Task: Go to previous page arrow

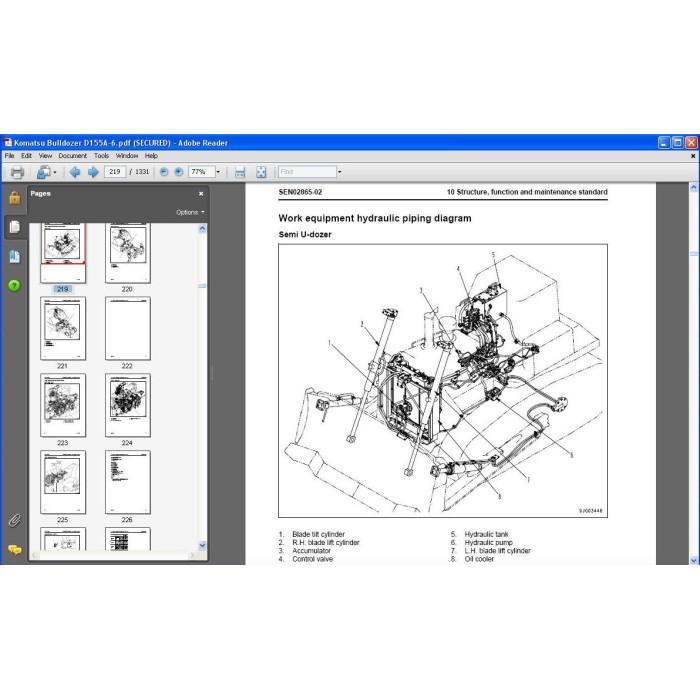Action: click(75, 172)
